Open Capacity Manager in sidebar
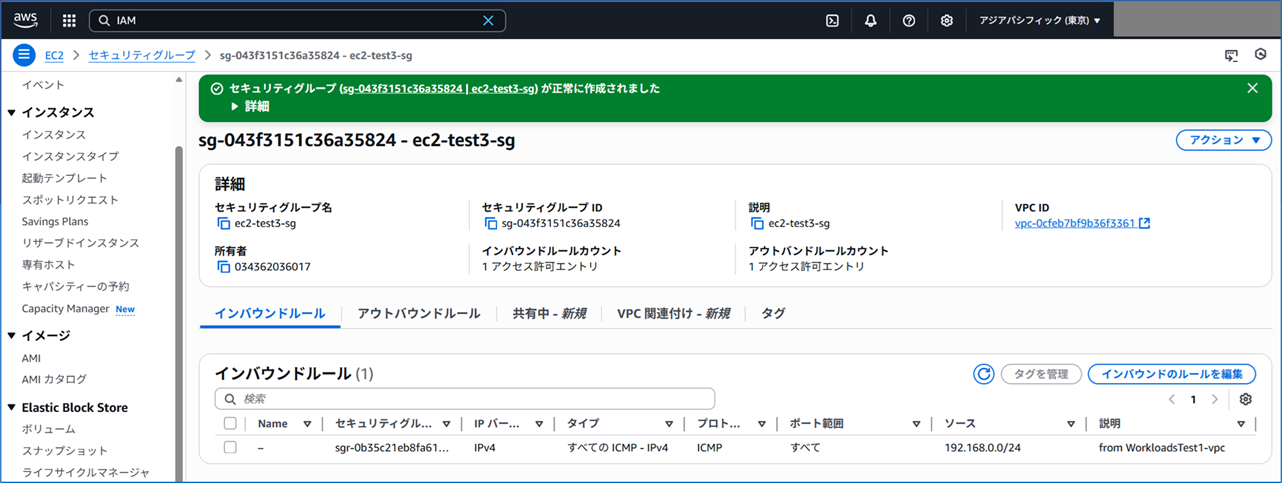The width and height of the screenshot is (1282, 483). (66, 309)
